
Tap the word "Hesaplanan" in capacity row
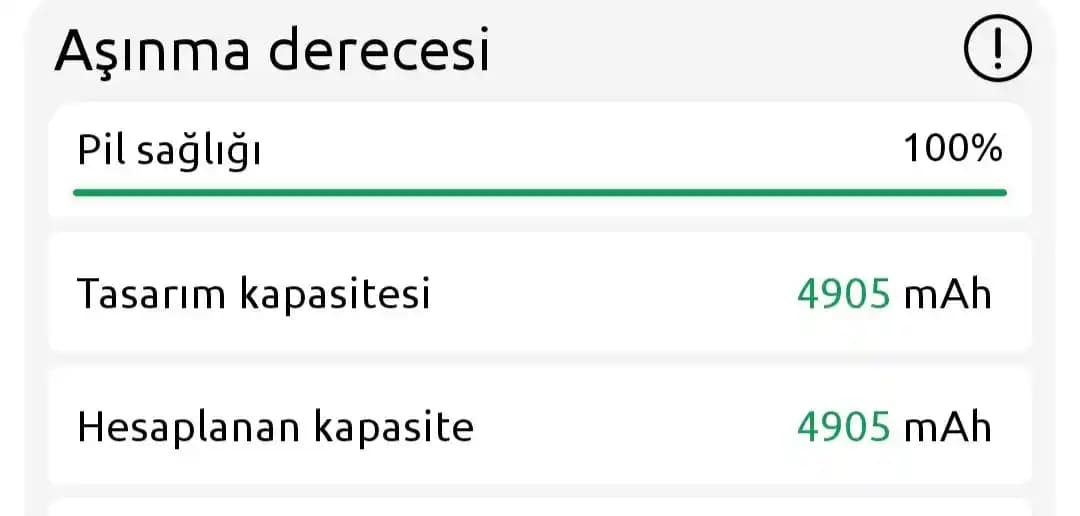[189, 427]
